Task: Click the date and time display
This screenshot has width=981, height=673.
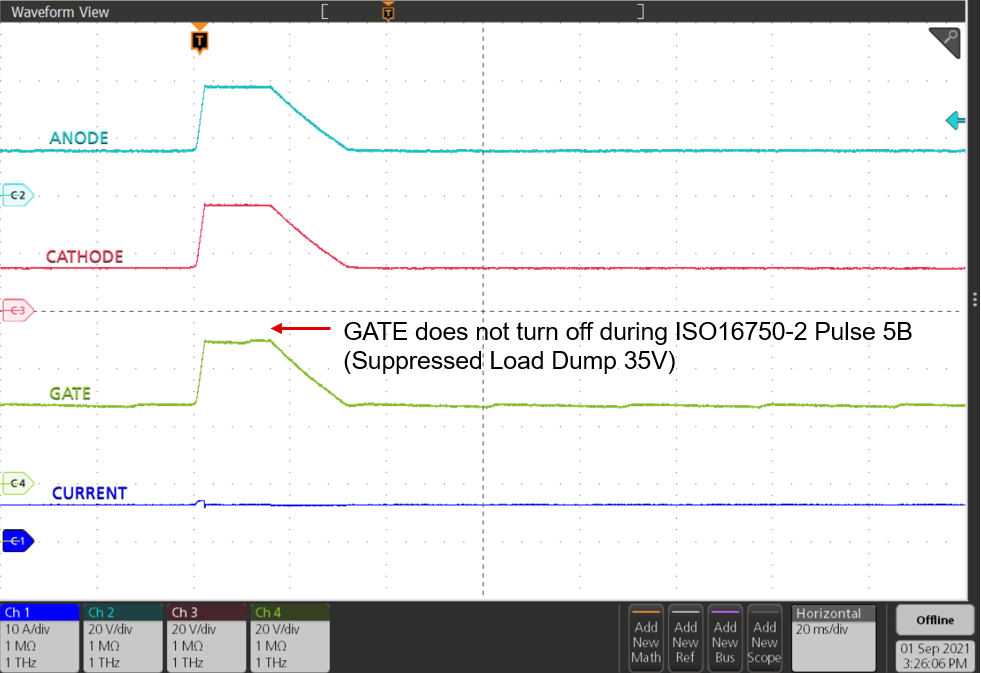Action: (x=934, y=655)
